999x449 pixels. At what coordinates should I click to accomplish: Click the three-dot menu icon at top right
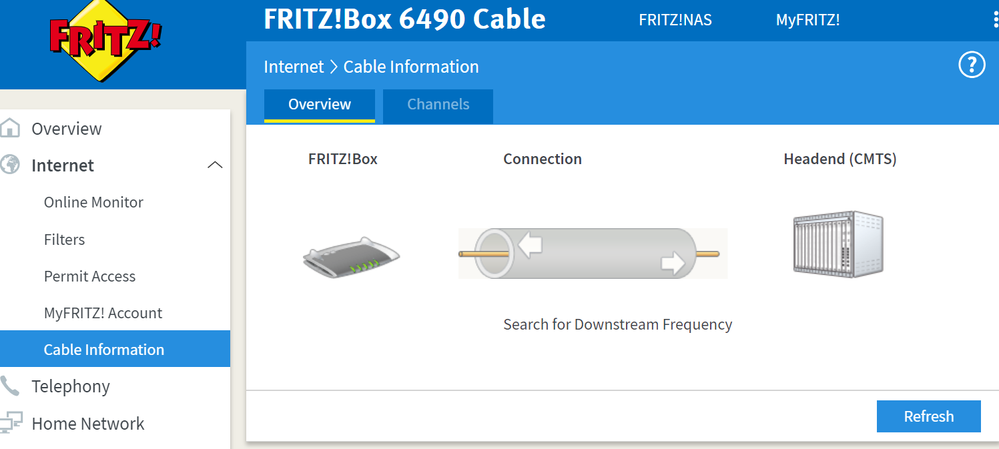coord(995,20)
